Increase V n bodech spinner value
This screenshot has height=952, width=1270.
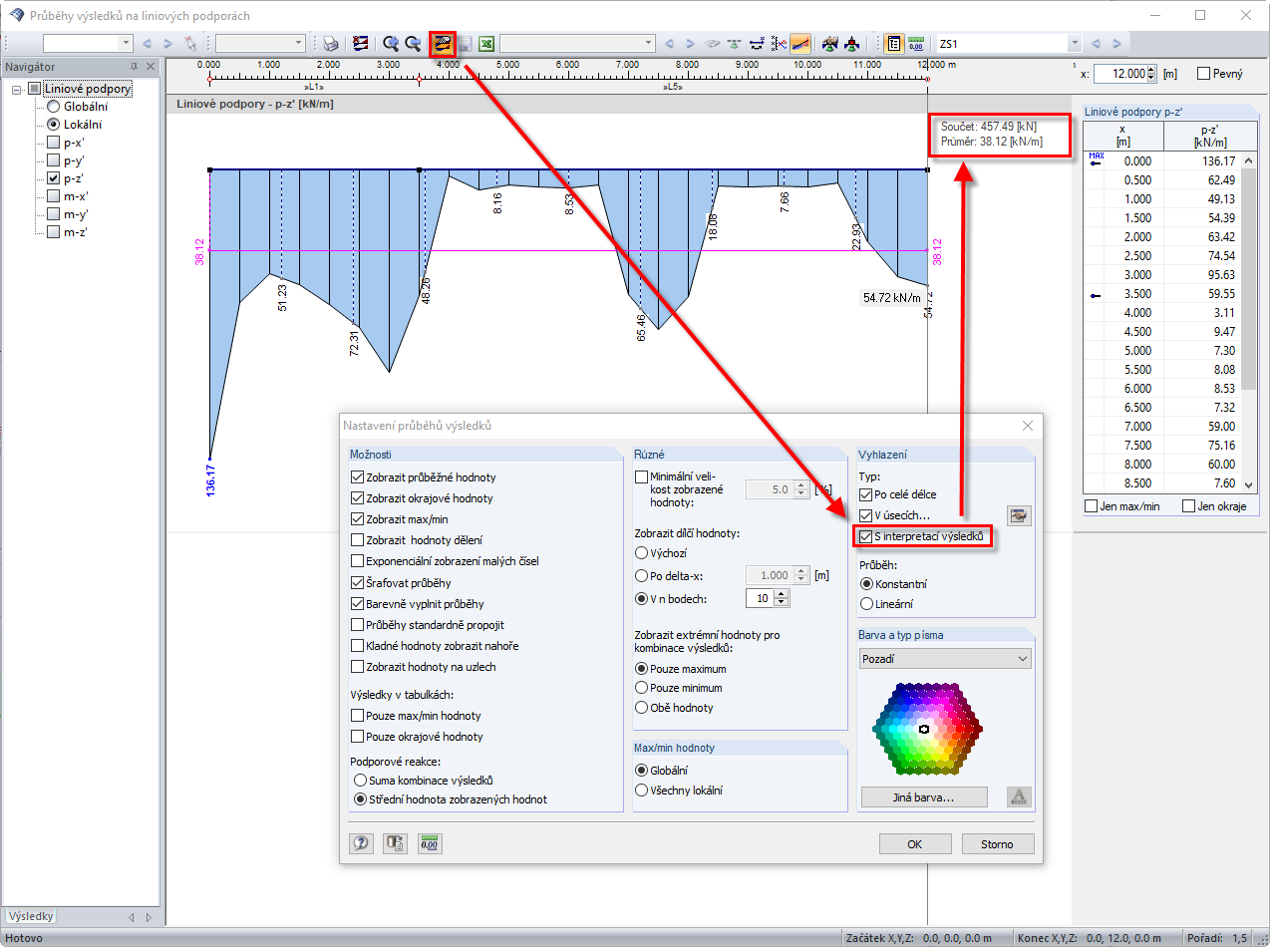pyautogui.click(x=782, y=595)
